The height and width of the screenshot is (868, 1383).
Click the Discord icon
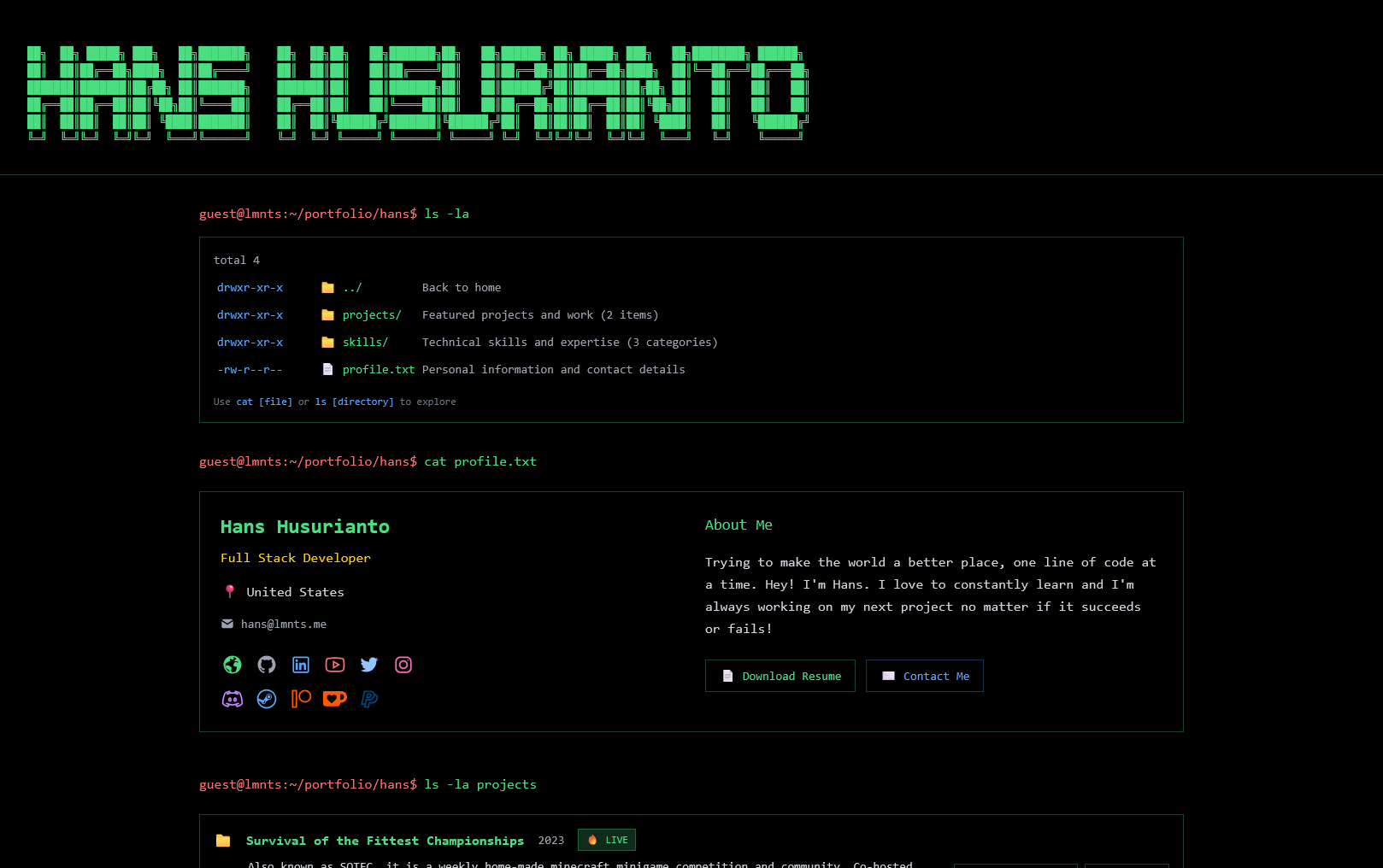232,699
